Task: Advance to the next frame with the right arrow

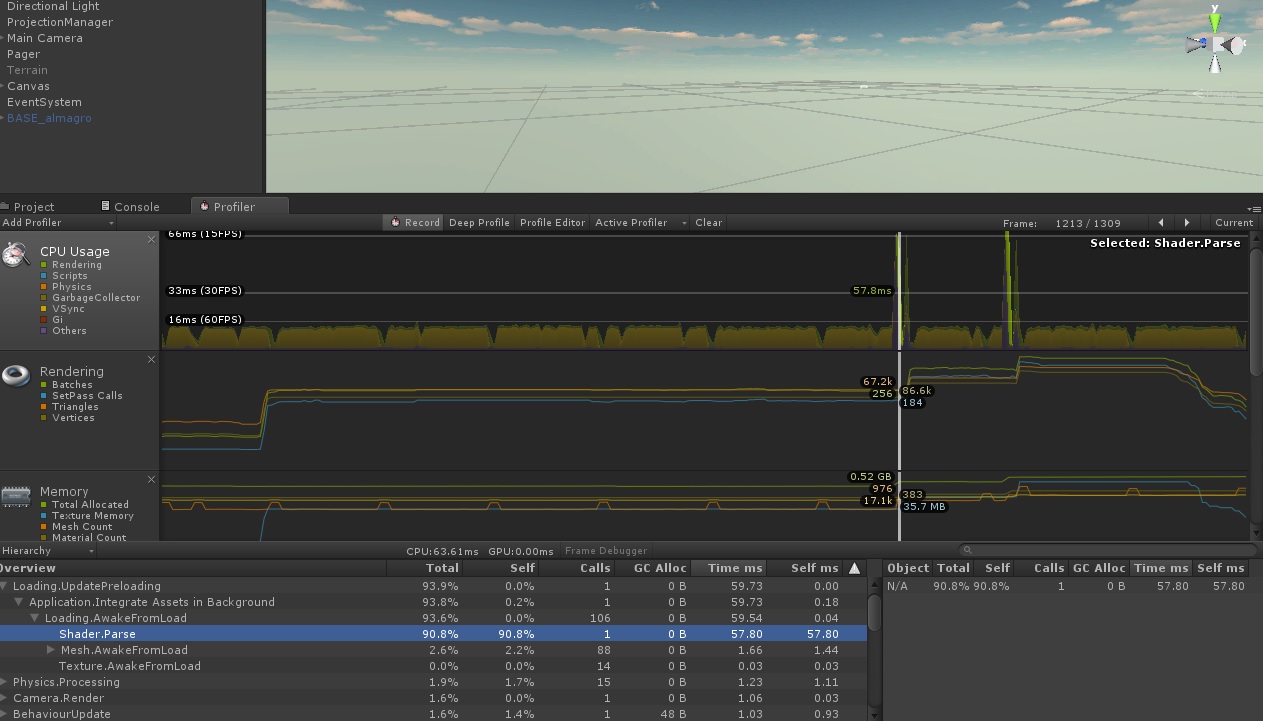Action: (1187, 223)
